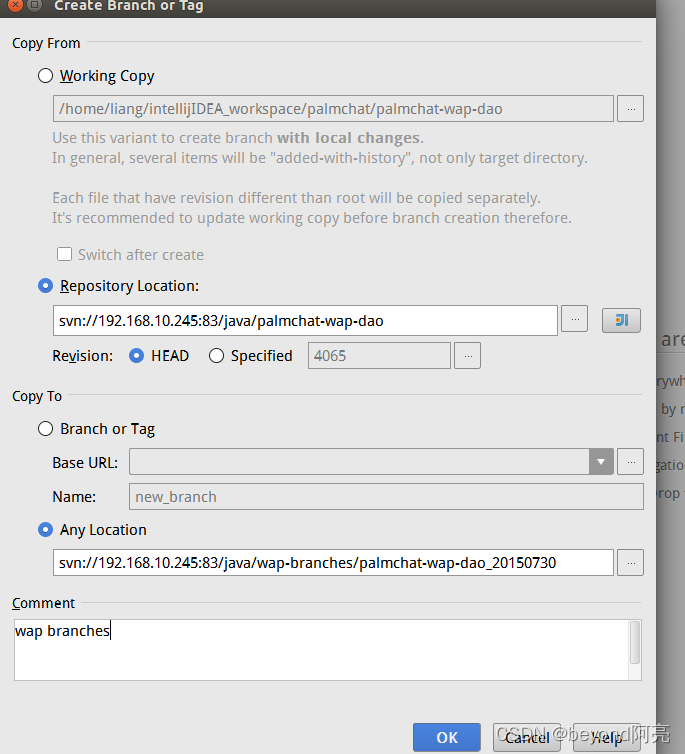Click the comment area scrollbar
Image resolution: width=685 pixels, height=754 pixels.
point(635,642)
